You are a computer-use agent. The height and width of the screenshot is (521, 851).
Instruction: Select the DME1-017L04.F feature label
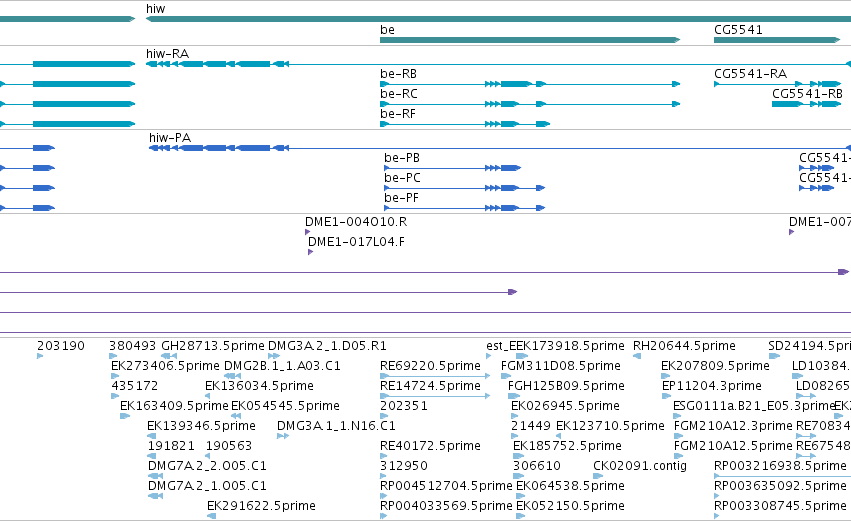pyautogui.click(x=356, y=242)
